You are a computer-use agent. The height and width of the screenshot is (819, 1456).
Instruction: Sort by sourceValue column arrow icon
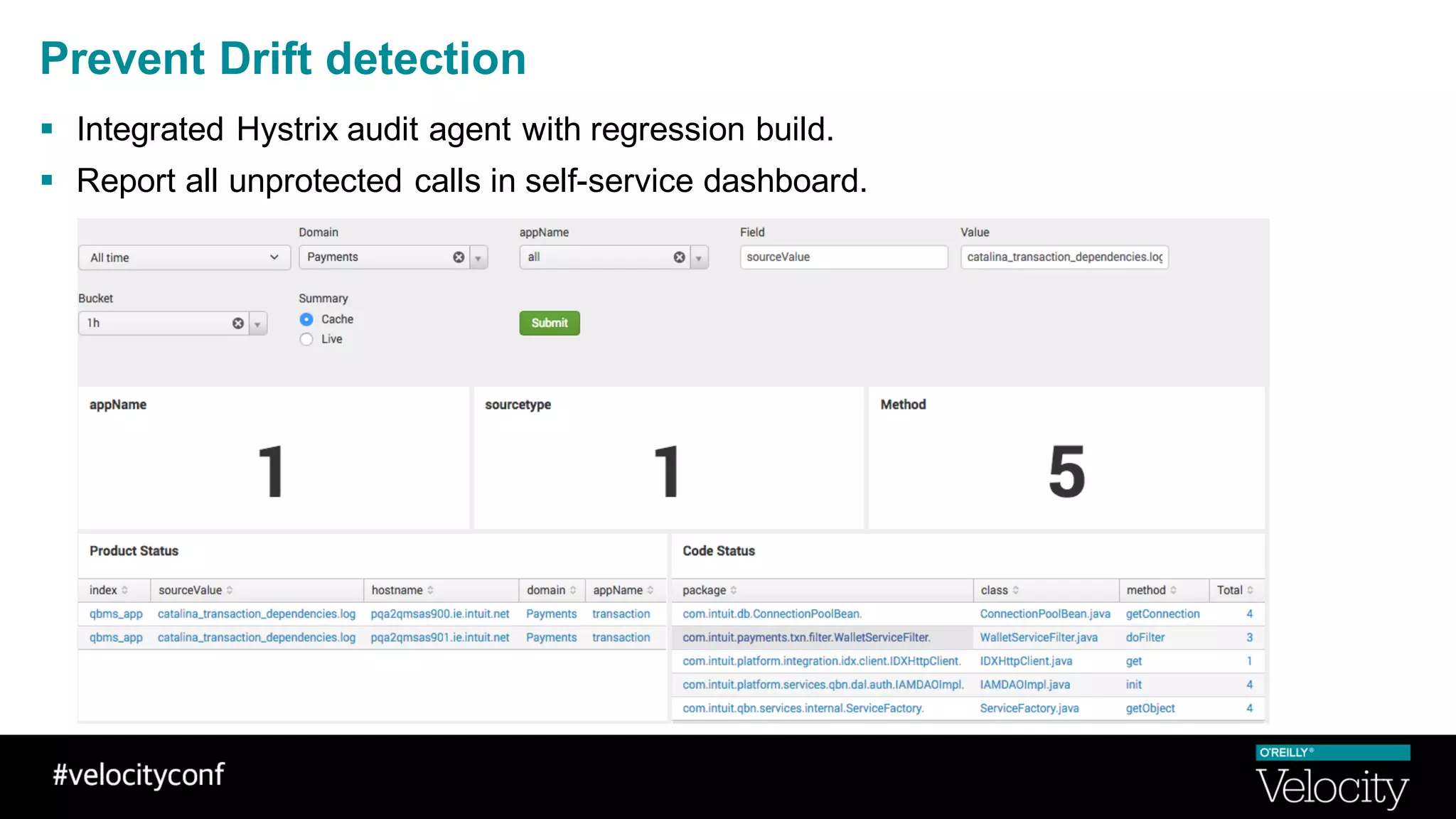pyautogui.click(x=230, y=590)
